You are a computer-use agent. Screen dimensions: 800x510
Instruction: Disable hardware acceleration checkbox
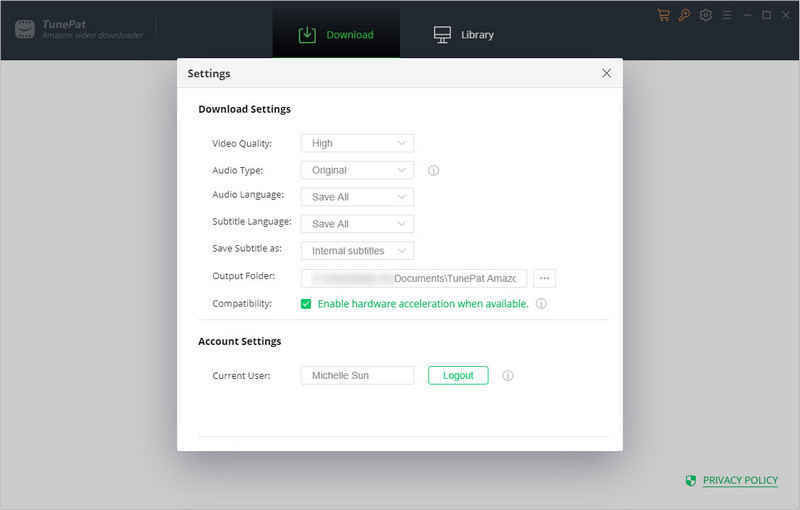(306, 304)
